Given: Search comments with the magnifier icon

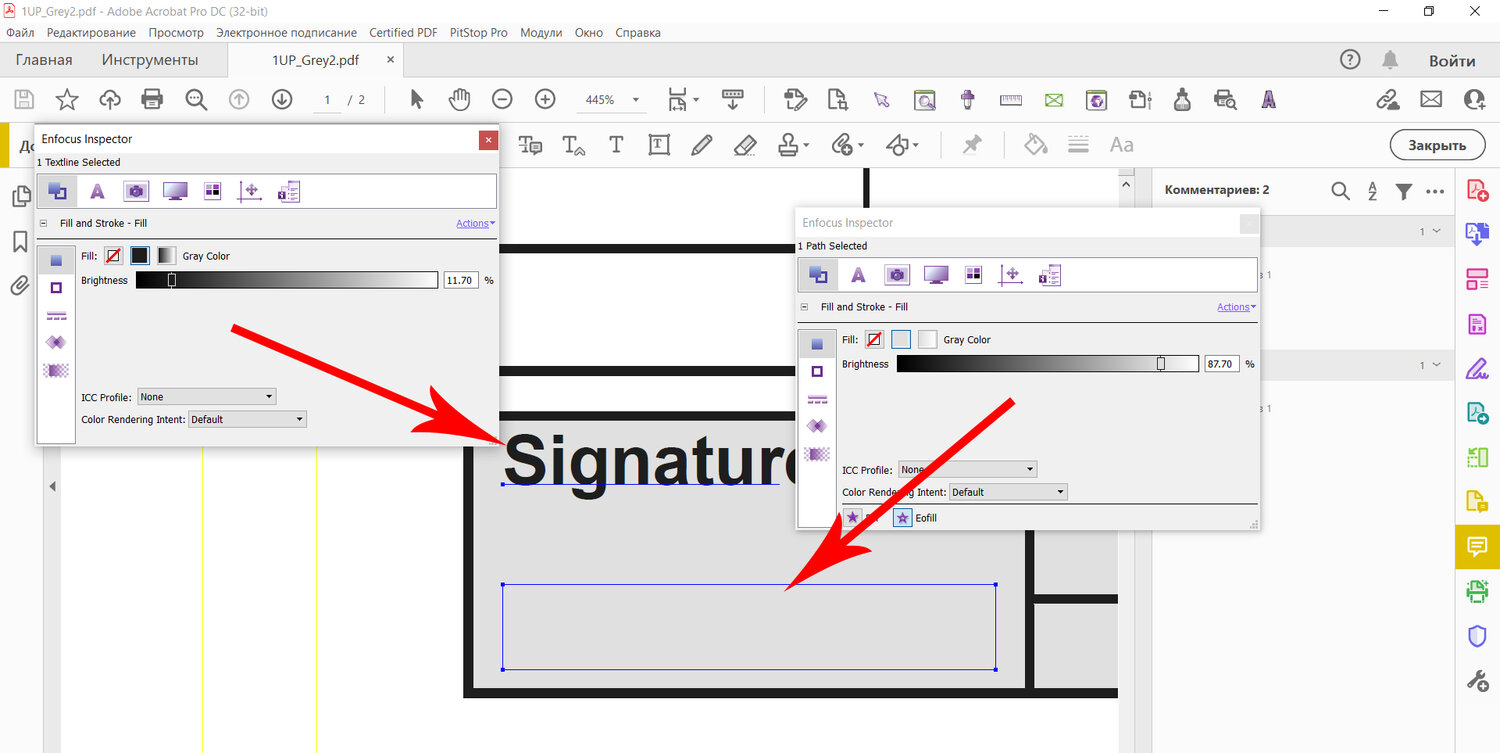Looking at the screenshot, I should click(1341, 191).
